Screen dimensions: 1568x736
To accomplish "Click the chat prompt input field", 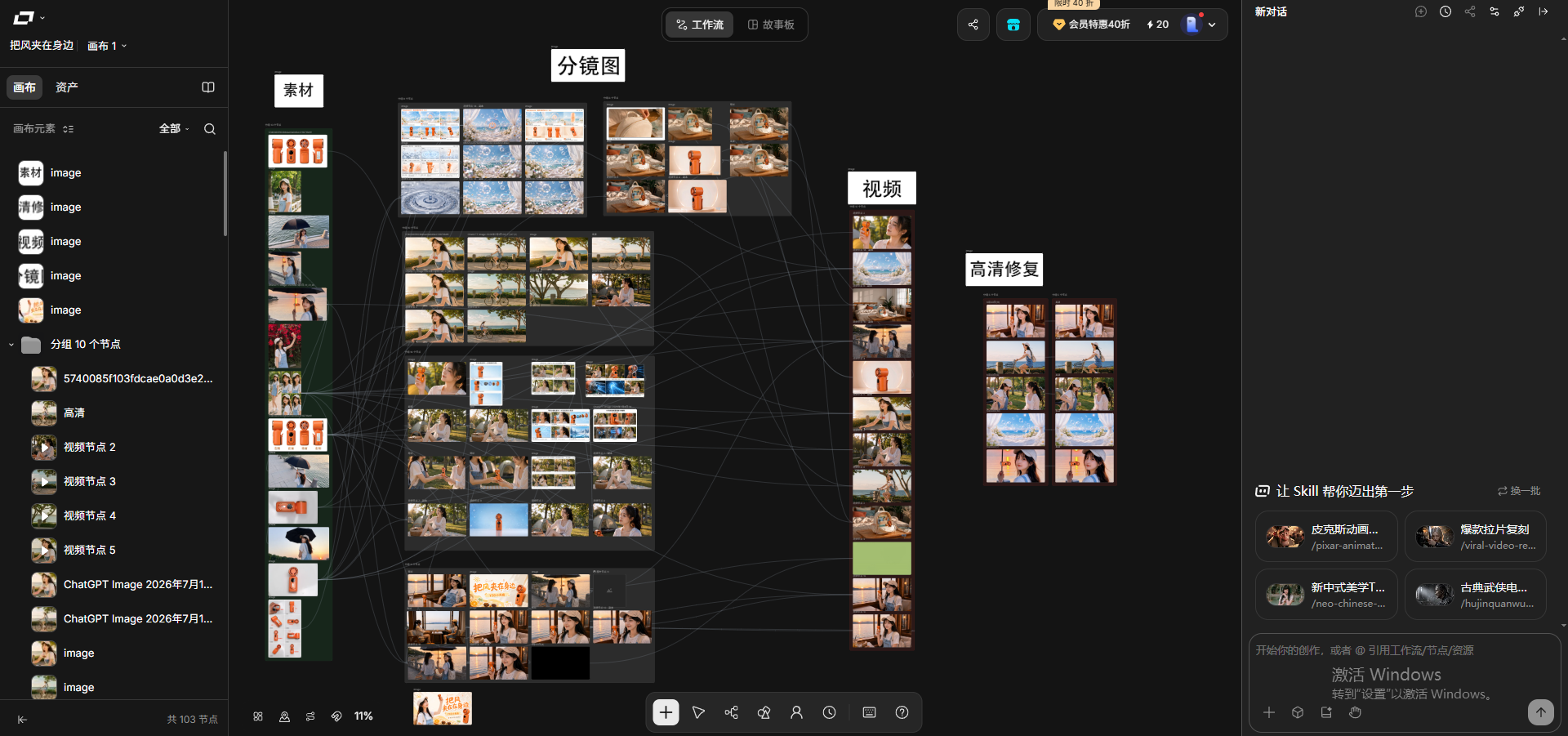I will pyautogui.click(x=1405, y=651).
